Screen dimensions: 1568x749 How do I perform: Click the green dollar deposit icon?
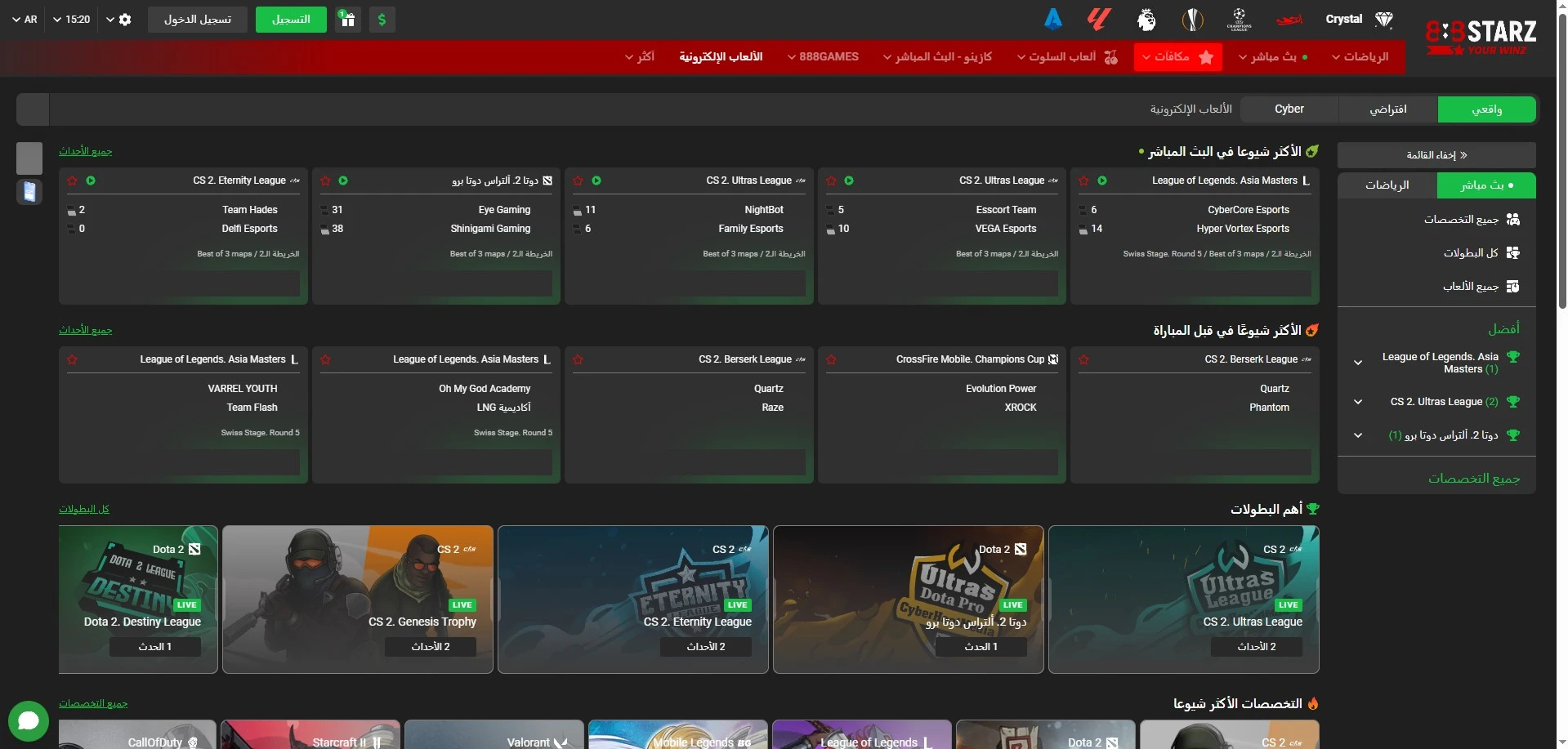click(382, 20)
